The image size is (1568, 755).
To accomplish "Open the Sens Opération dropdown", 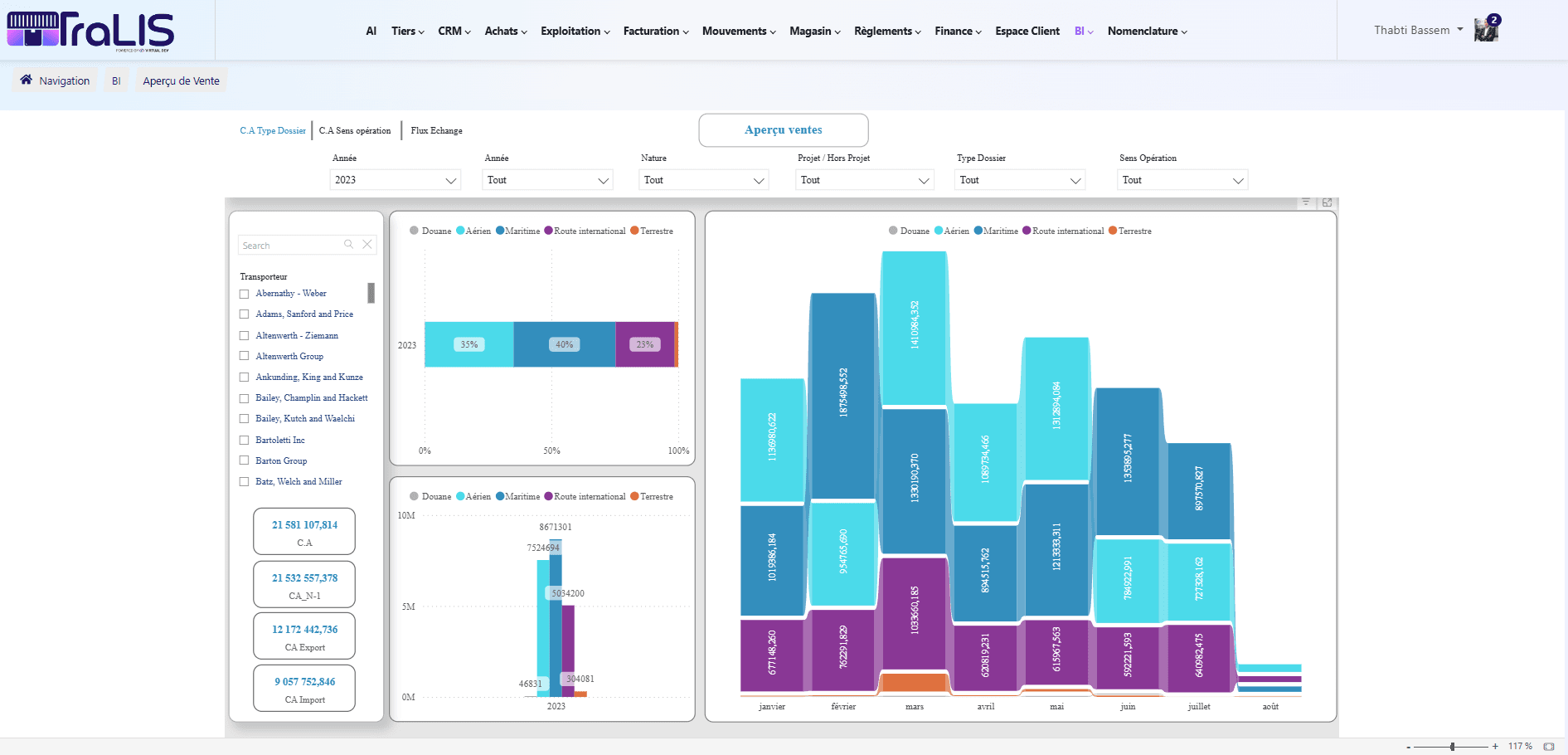I will point(1182,180).
